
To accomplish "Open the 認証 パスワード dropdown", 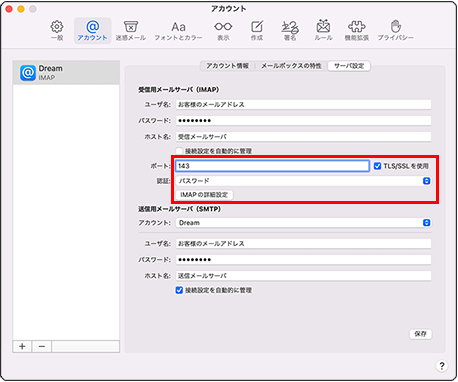I will pyautogui.click(x=303, y=181).
